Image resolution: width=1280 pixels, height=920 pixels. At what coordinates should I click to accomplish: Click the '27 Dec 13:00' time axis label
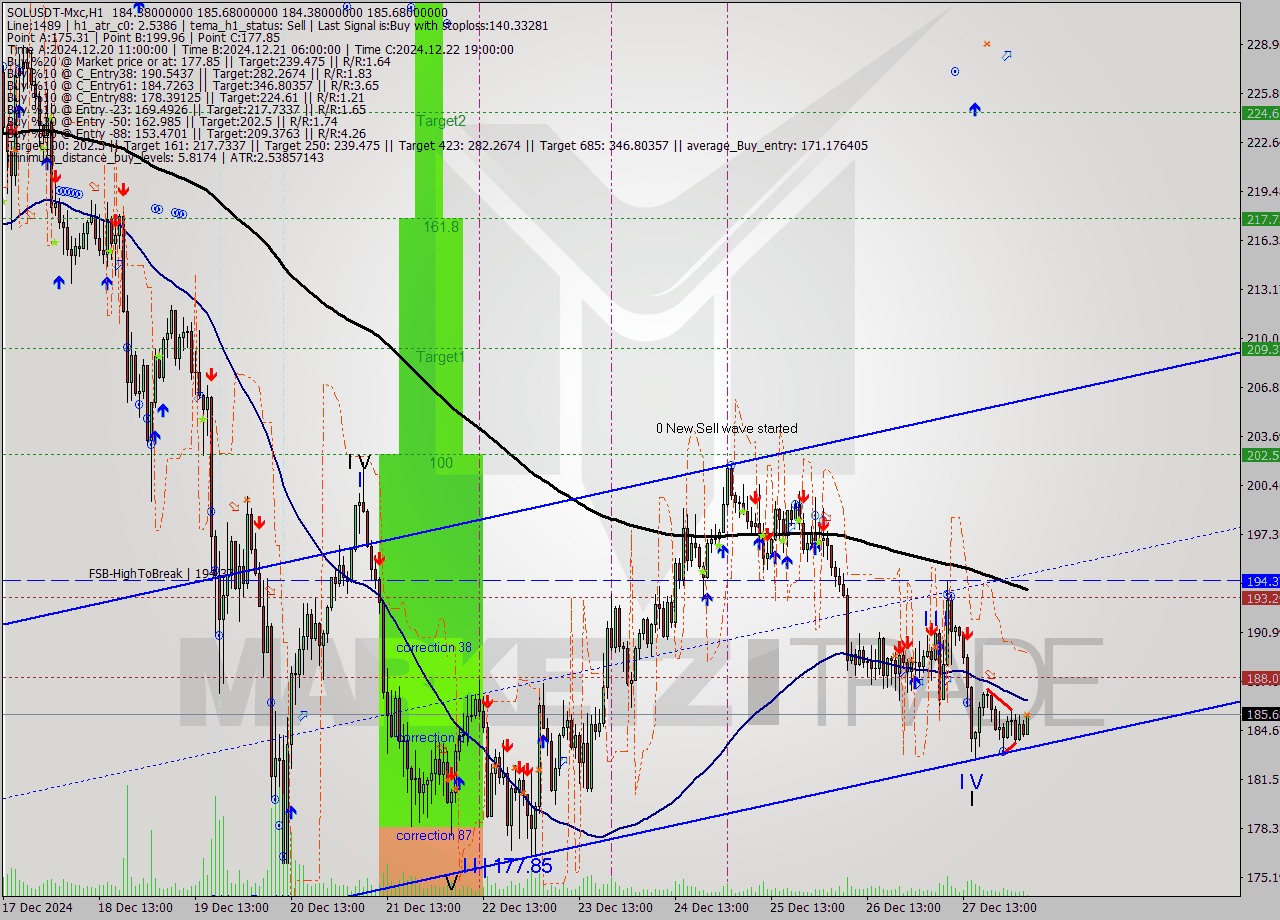tap(999, 908)
